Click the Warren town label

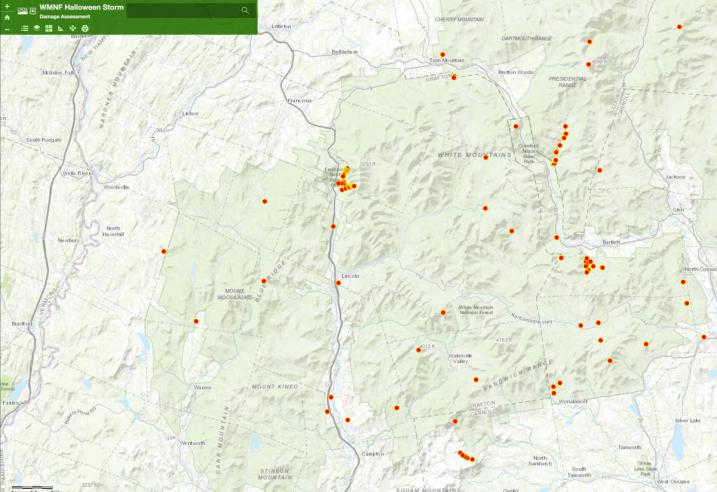point(202,387)
